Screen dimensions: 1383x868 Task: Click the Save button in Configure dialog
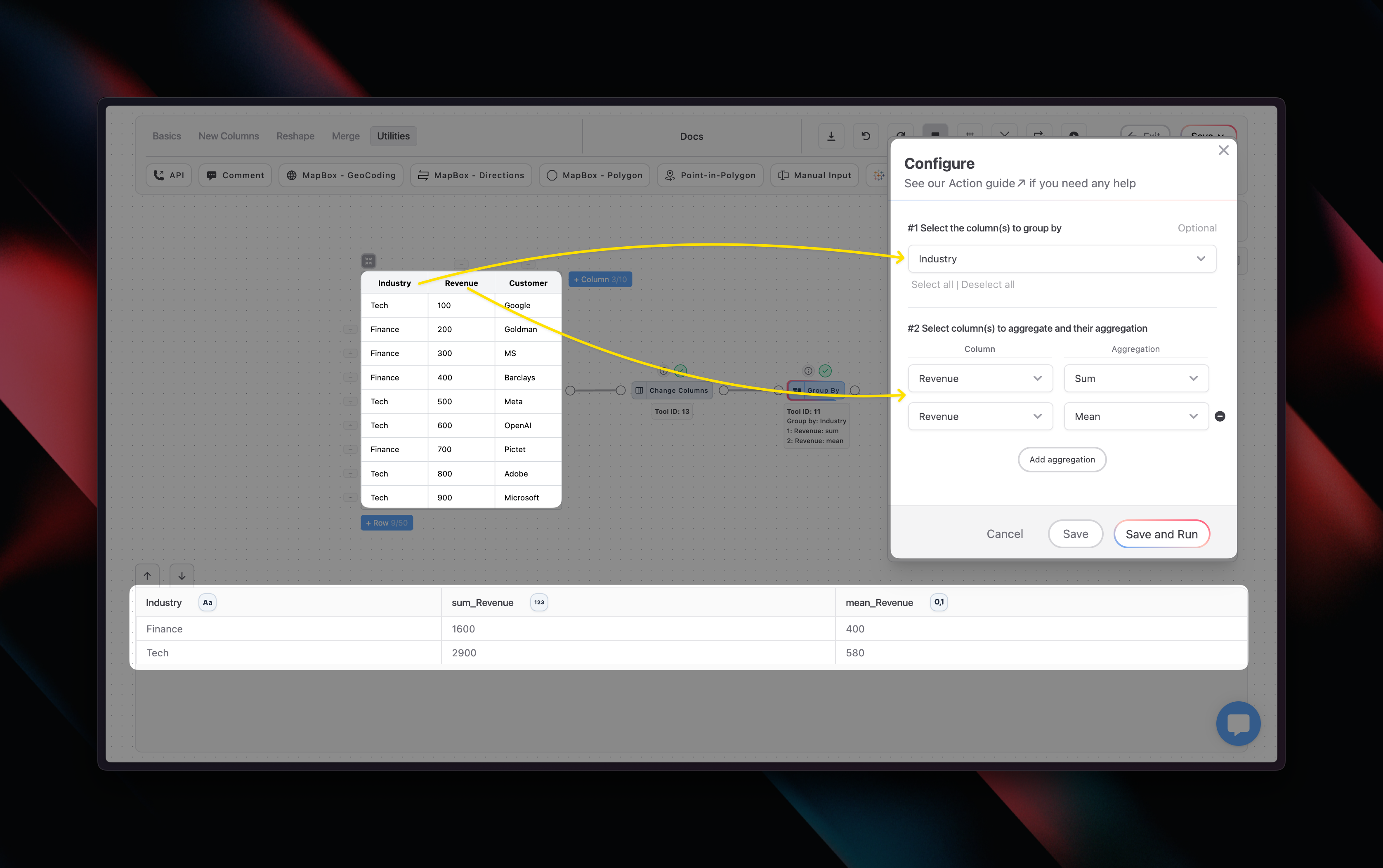coord(1075,534)
